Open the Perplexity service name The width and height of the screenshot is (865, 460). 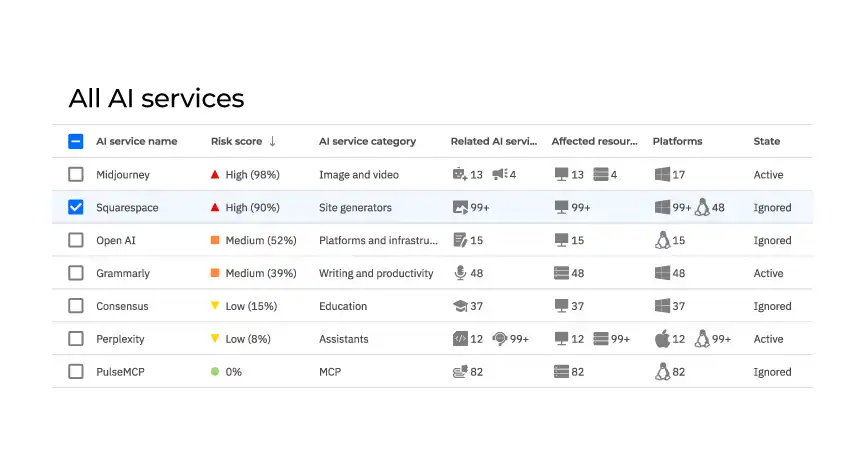[120, 339]
